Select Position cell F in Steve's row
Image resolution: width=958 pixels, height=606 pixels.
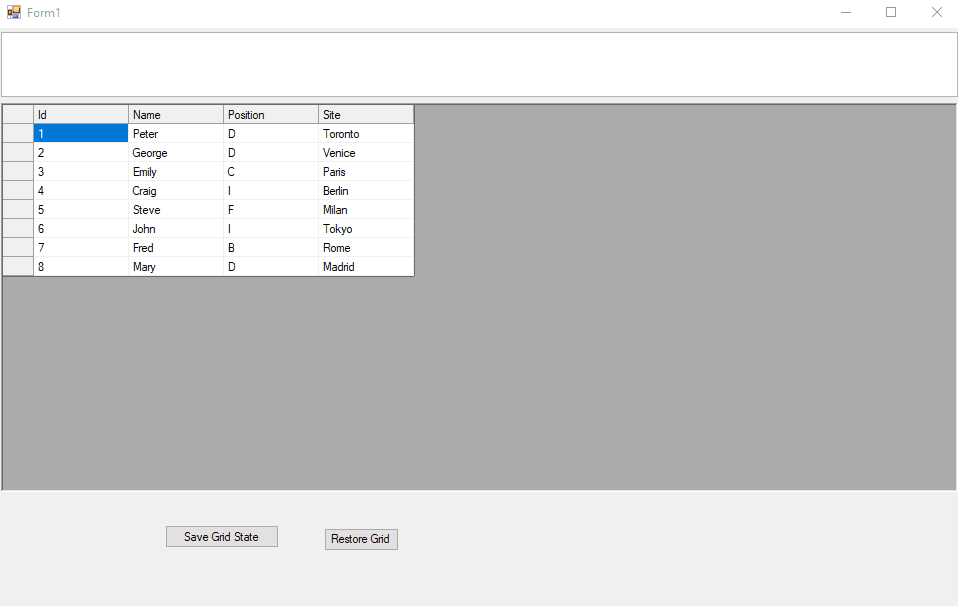tap(271, 209)
